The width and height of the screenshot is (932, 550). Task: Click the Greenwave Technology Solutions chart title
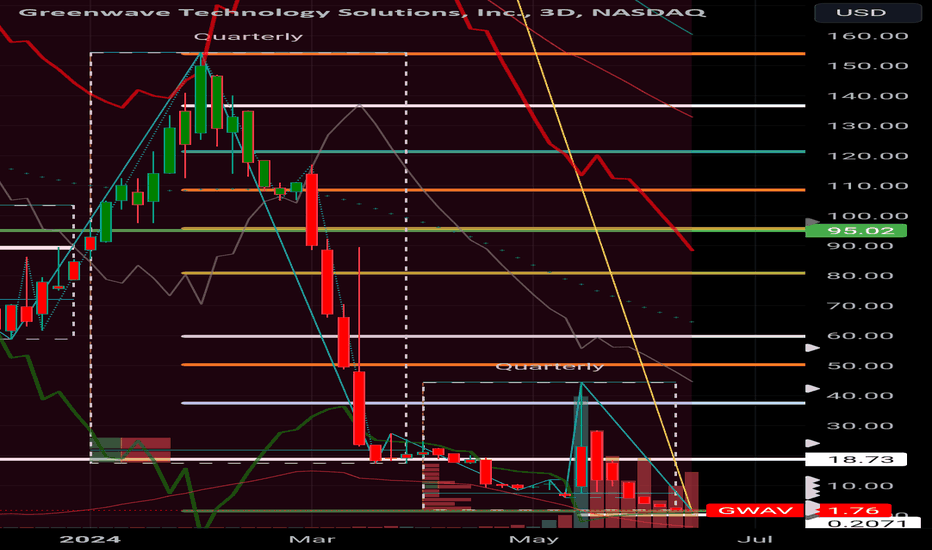pyautogui.click(x=362, y=12)
